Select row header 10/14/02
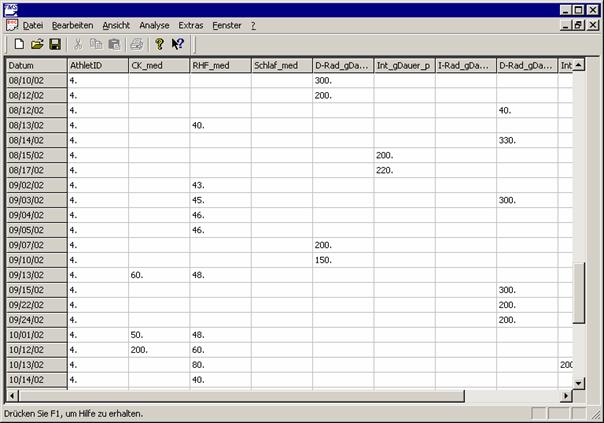Screen dimensions: 604x423 tap(37, 380)
